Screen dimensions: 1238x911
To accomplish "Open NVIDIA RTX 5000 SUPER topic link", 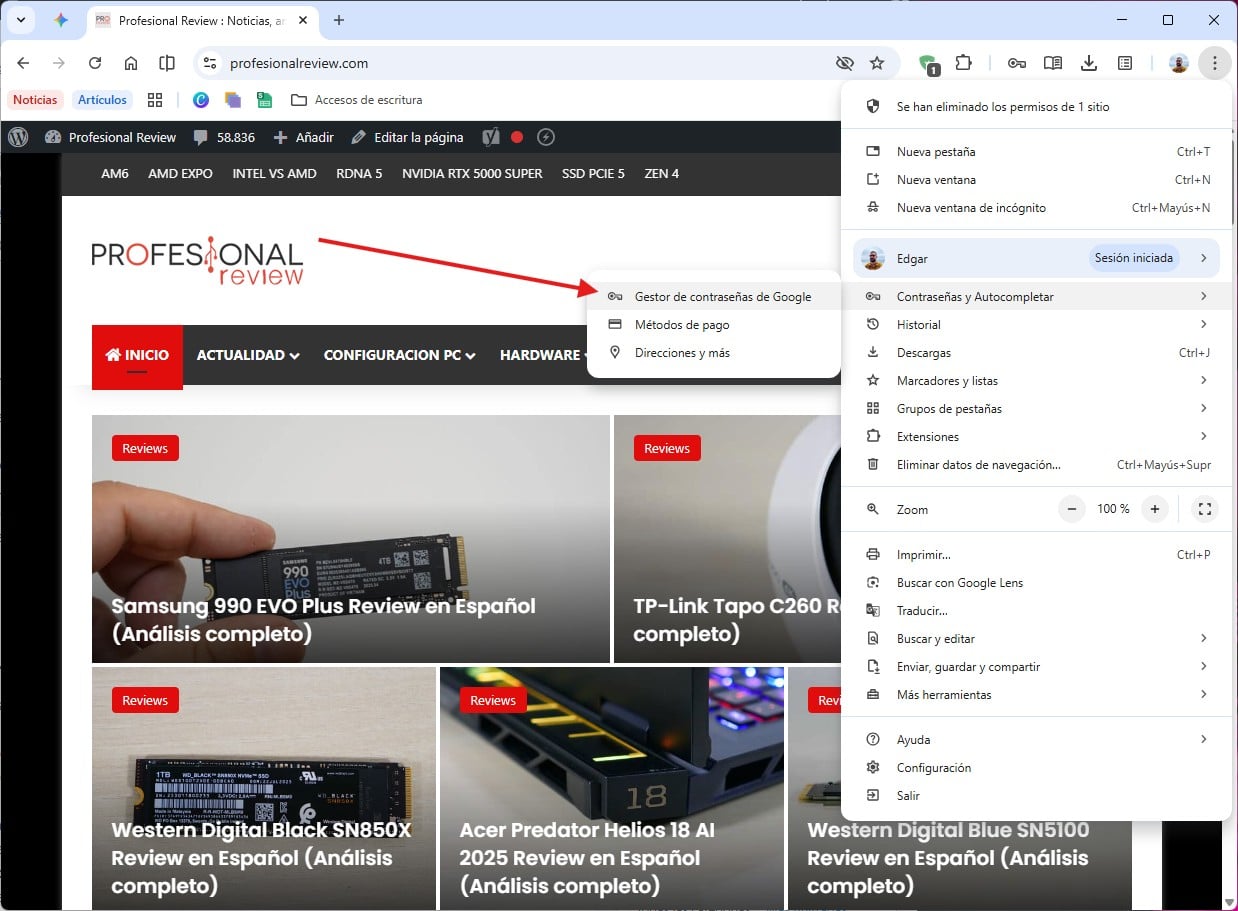I will (472, 173).
